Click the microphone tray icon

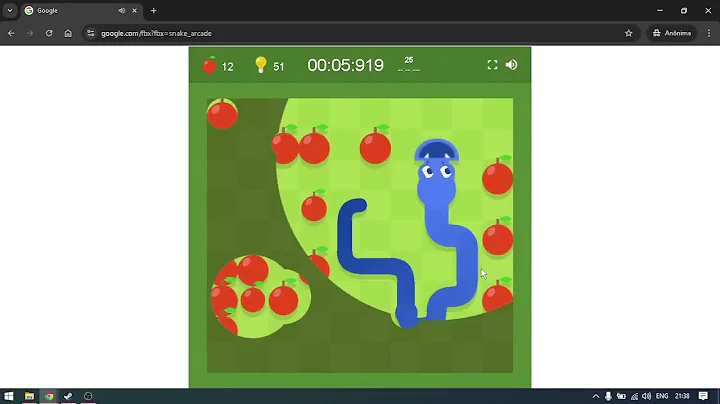pyautogui.click(x=608, y=396)
